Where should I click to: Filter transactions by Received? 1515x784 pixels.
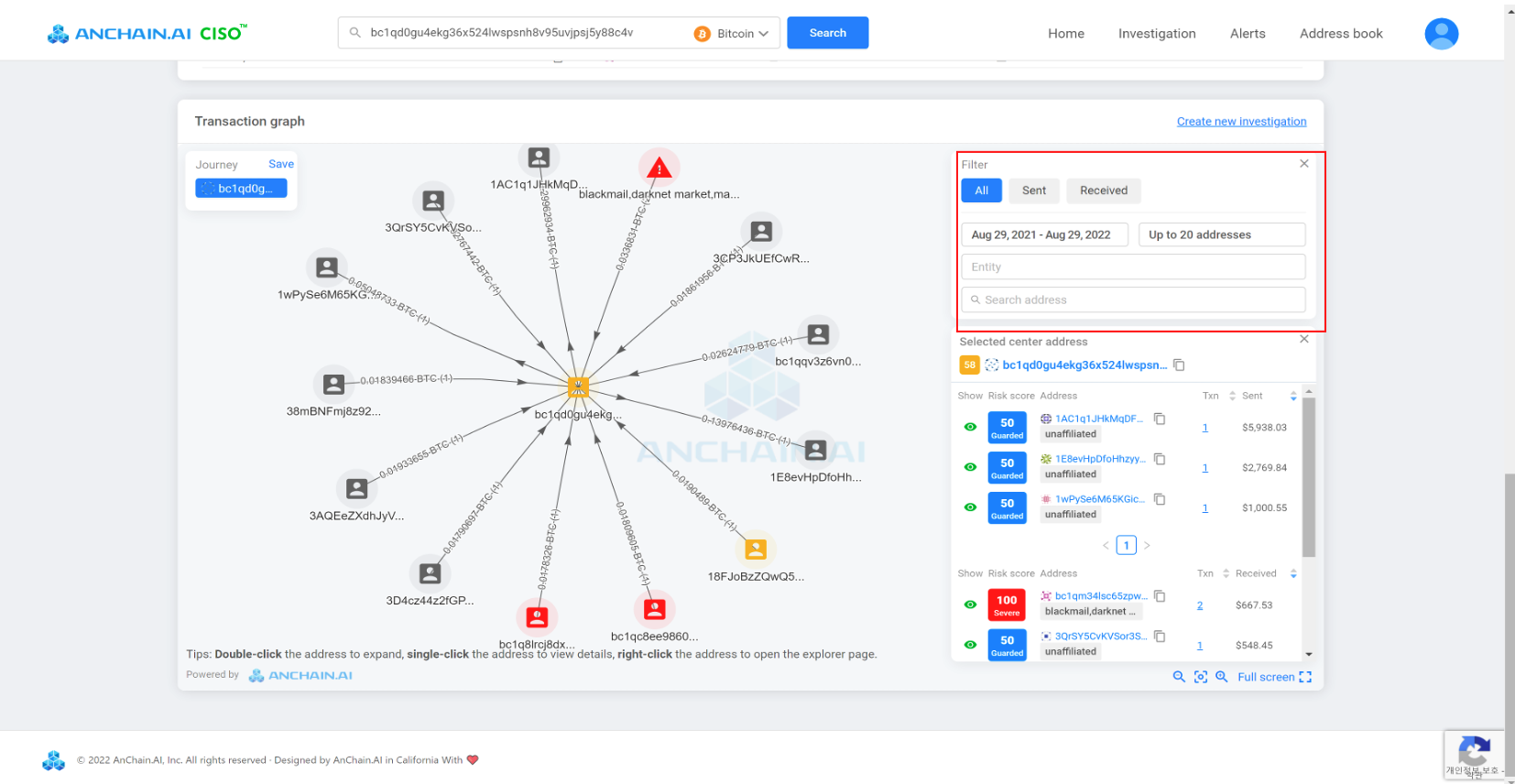click(1104, 191)
